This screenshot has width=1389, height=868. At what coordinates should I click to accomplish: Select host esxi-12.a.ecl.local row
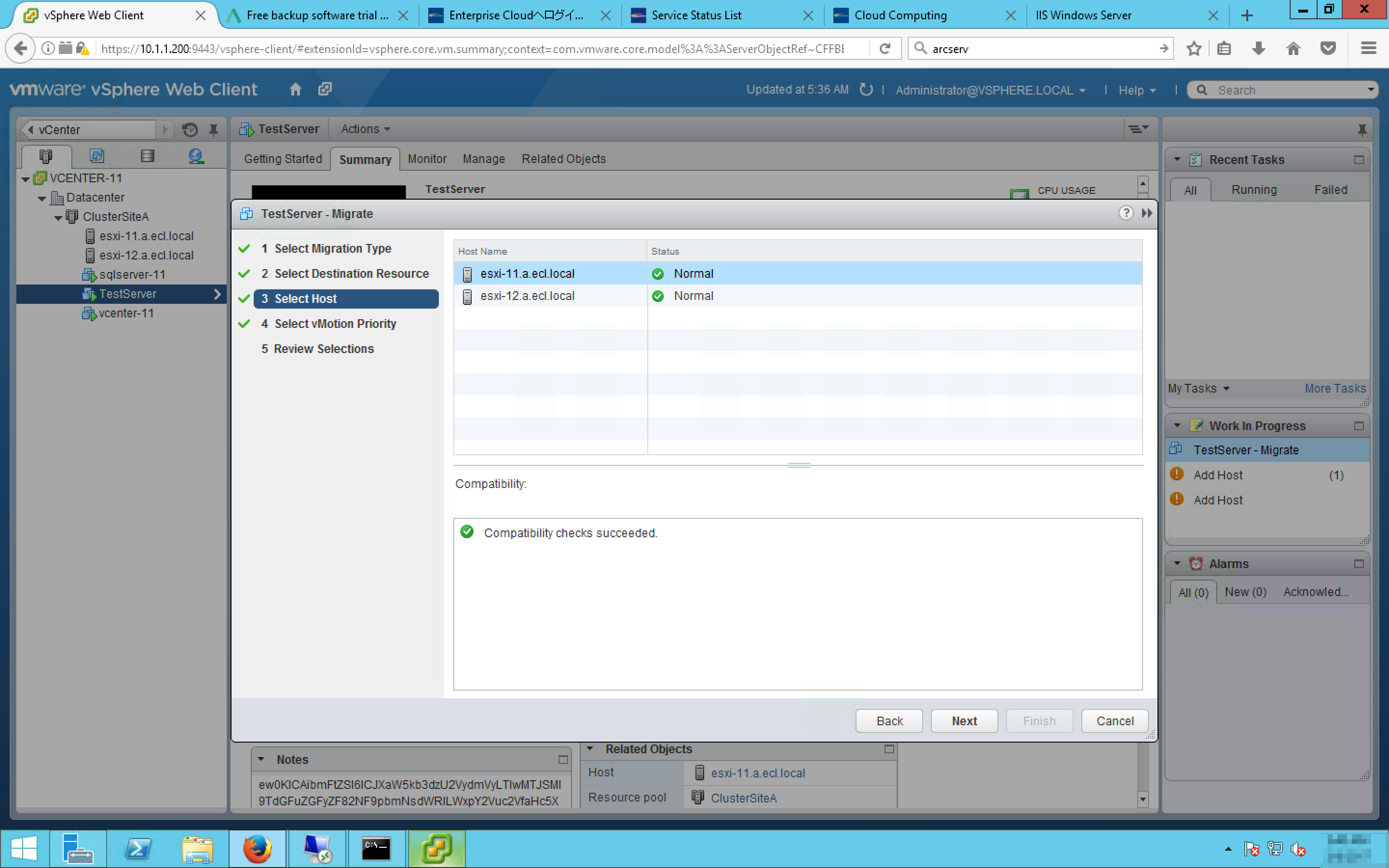[x=527, y=296]
